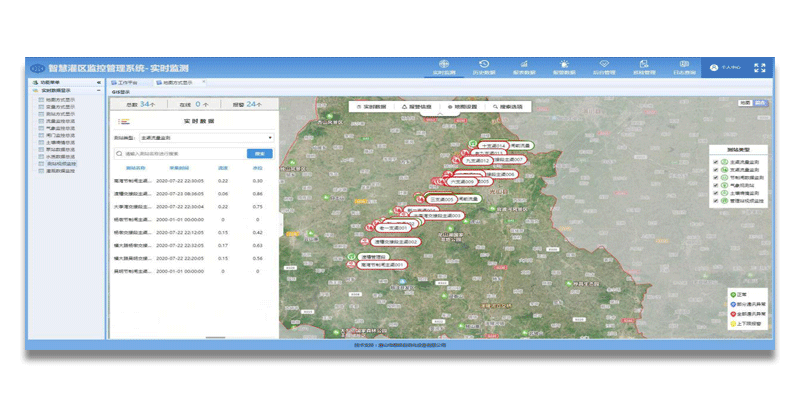This screenshot has width=800, height=406.
Task: Click the red marker left of 渡槽交接段主渠002
Action: pos(365,241)
